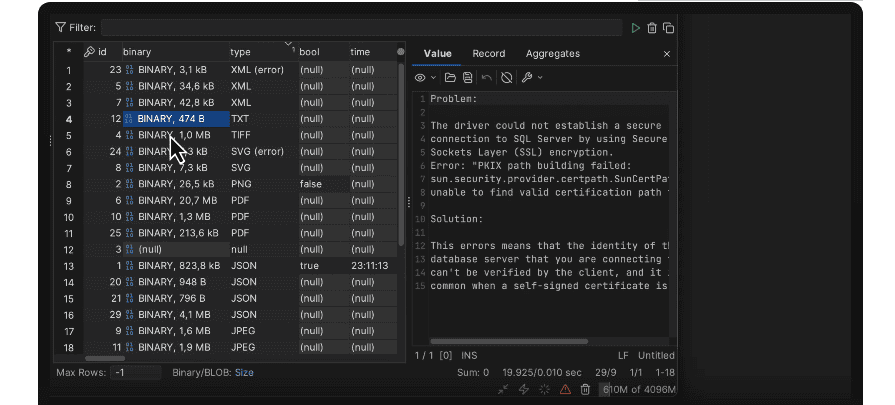Click the filter funnel icon
This screenshot has height=405, width=895.
tap(61, 27)
